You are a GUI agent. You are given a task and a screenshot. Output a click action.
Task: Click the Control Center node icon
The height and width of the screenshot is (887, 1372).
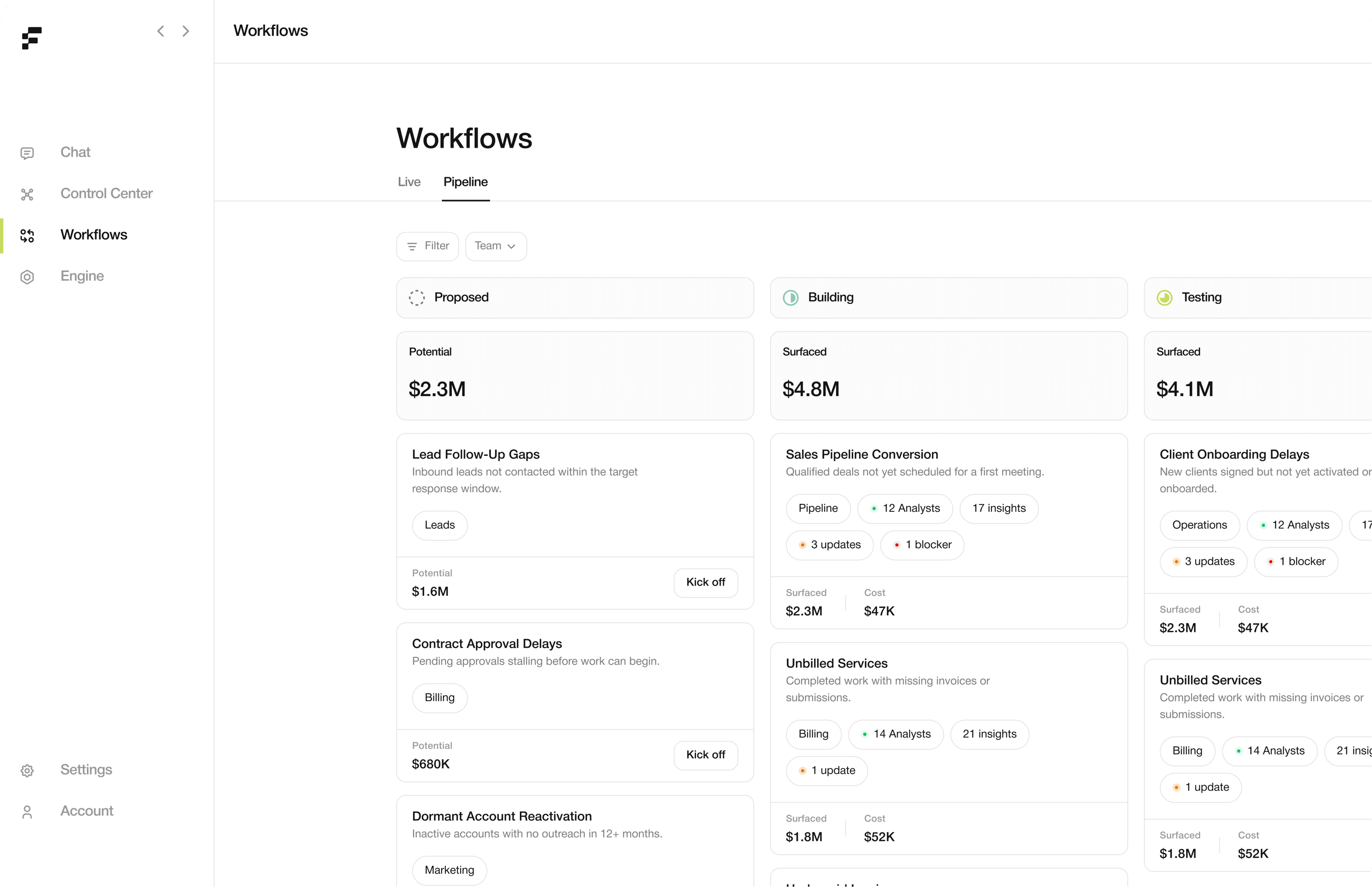27,194
